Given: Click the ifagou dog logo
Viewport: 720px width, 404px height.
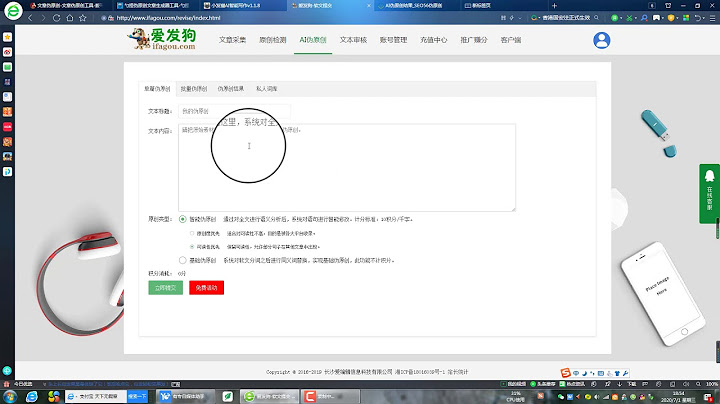Looking at the screenshot, I should click(x=162, y=39).
